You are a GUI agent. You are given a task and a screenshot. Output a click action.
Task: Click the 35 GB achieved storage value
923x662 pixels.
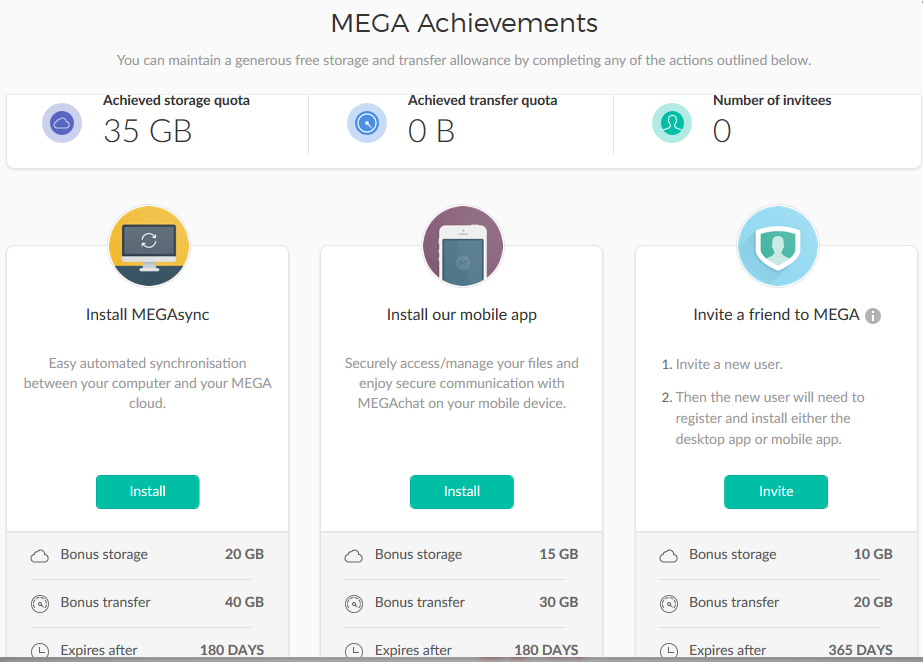point(147,131)
